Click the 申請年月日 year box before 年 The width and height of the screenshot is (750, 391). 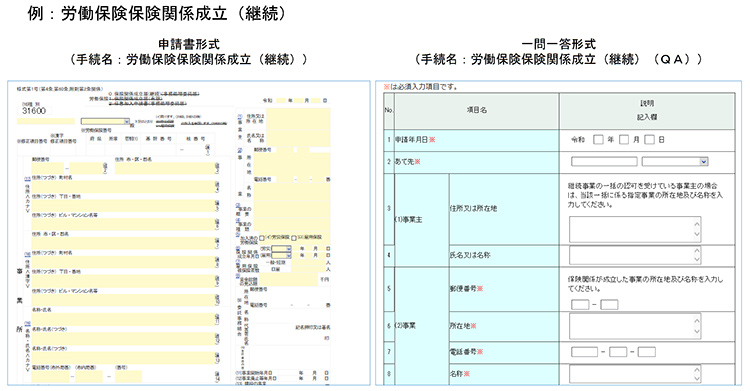click(x=598, y=139)
